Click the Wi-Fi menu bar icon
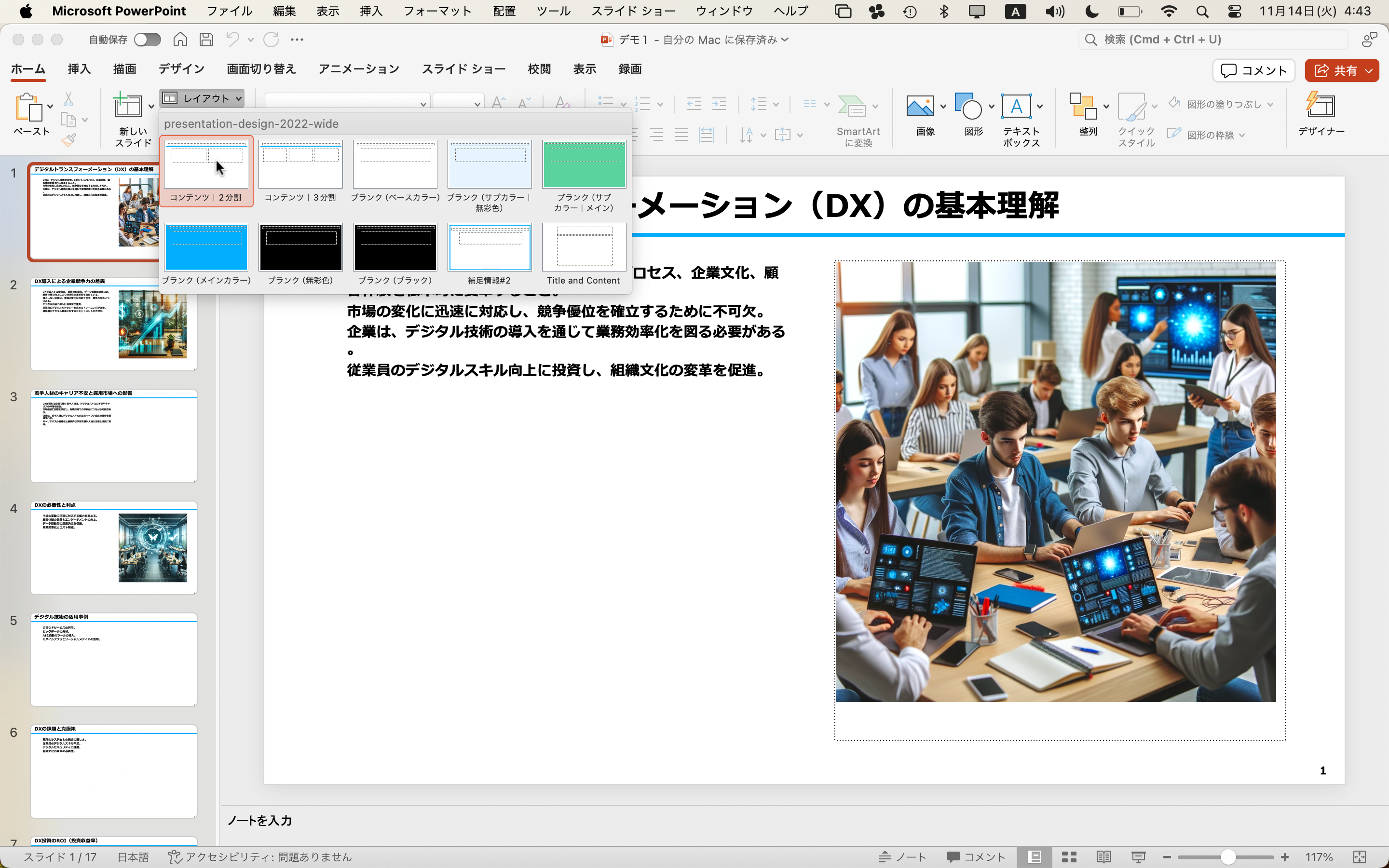Viewport: 1389px width, 868px height. pyautogui.click(x=1169, y=11)
